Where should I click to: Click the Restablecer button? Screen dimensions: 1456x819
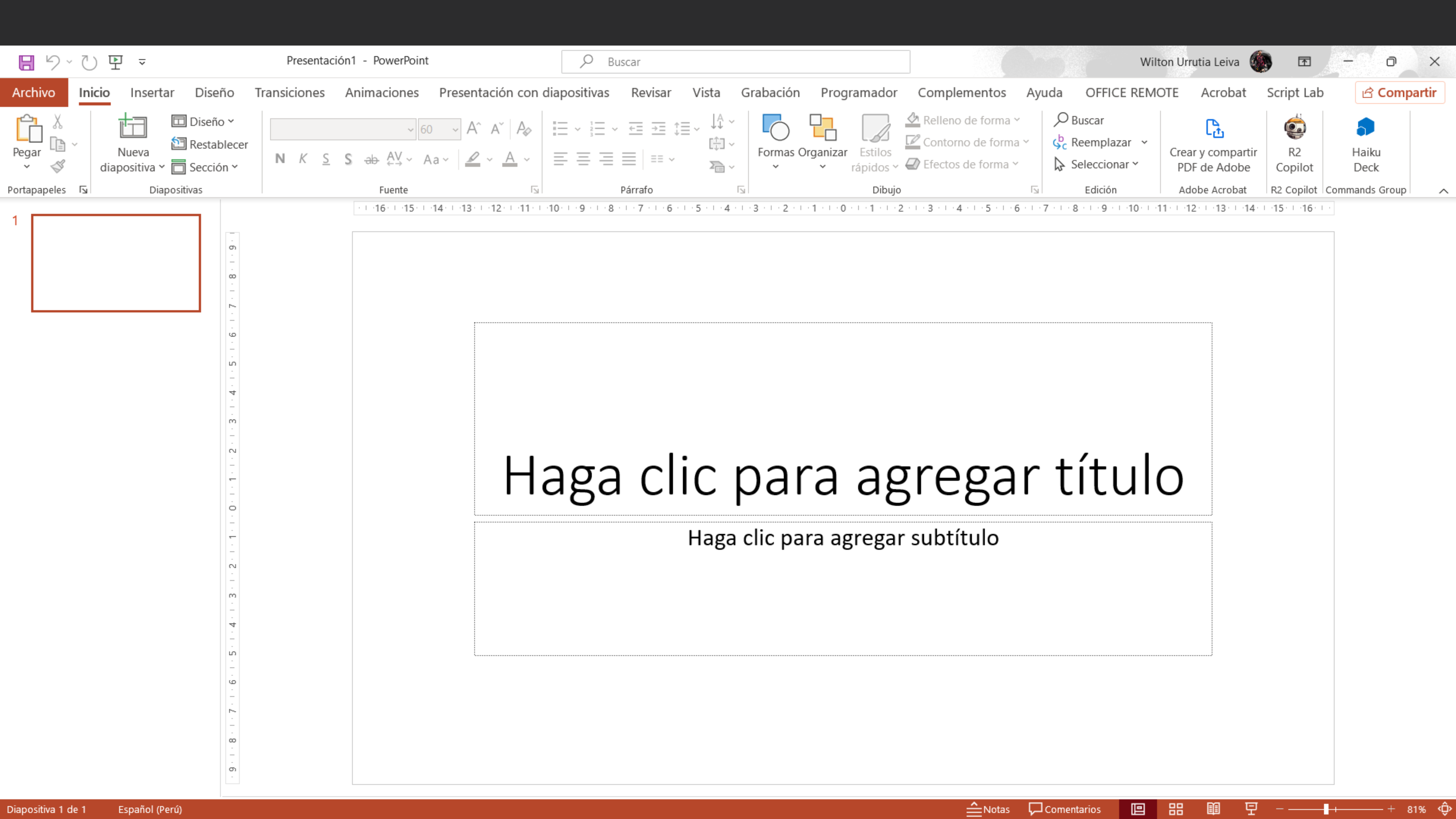(210, 144)
